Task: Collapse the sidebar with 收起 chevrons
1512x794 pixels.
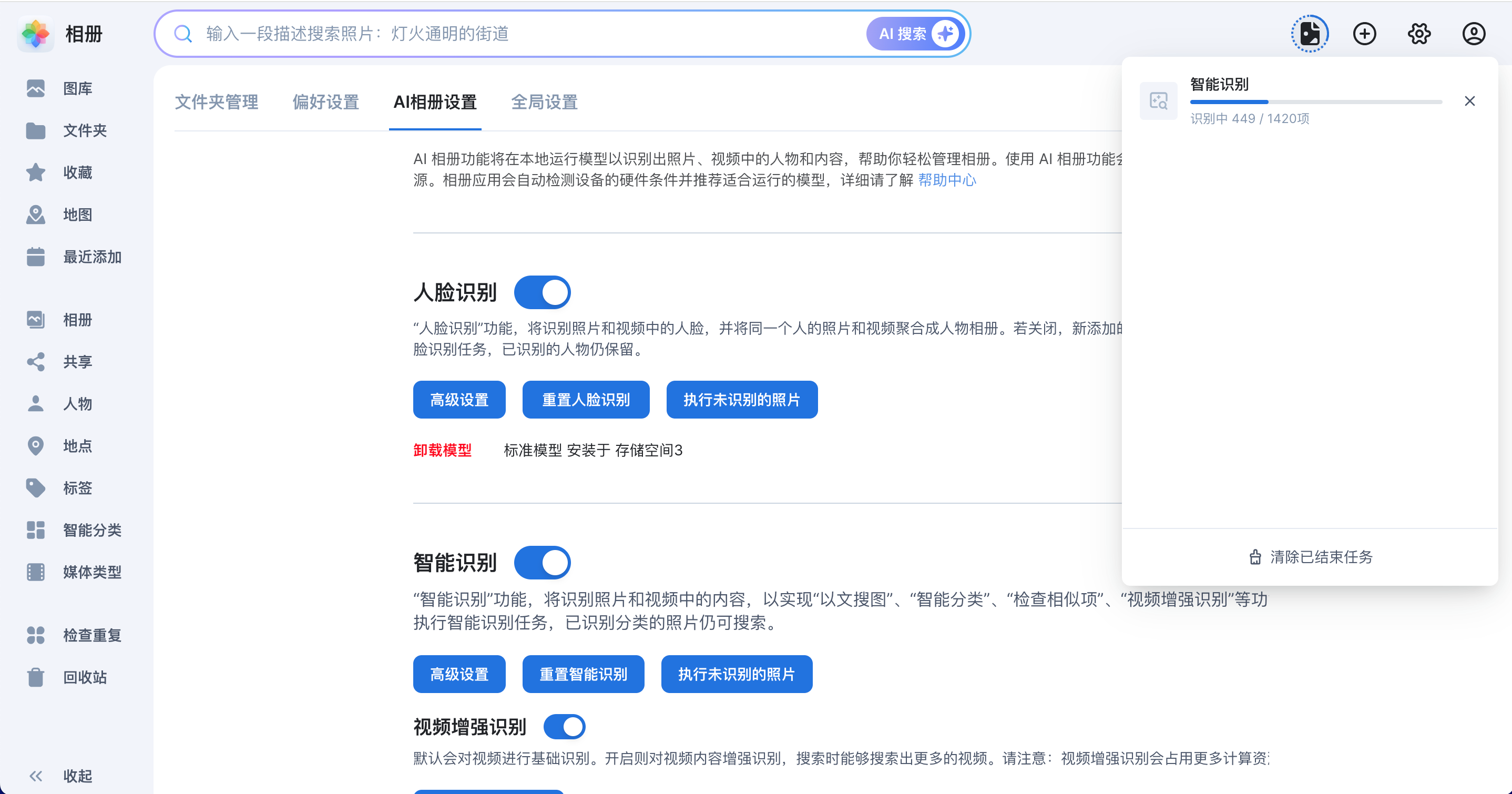Action: (x=36, y=776)
